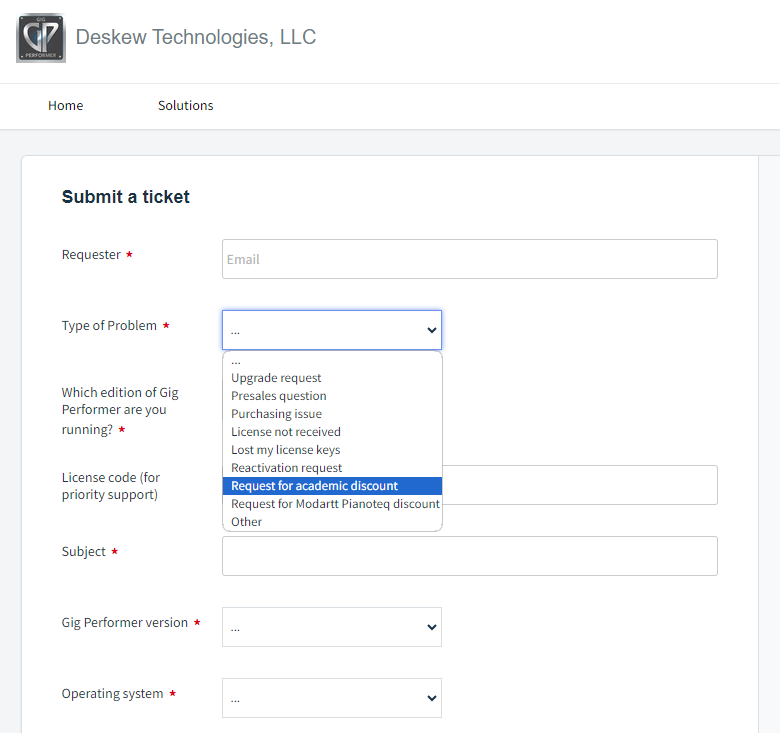The image size is (780, 733).
Task: Click the Which edition of Gig Performer label
Action: tap(120, 411)
